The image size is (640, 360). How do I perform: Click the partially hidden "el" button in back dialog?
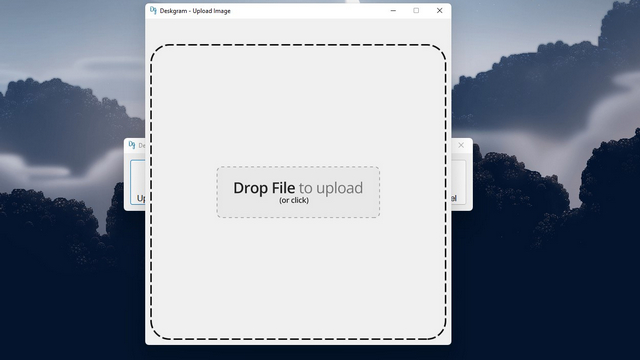(458, 182)
